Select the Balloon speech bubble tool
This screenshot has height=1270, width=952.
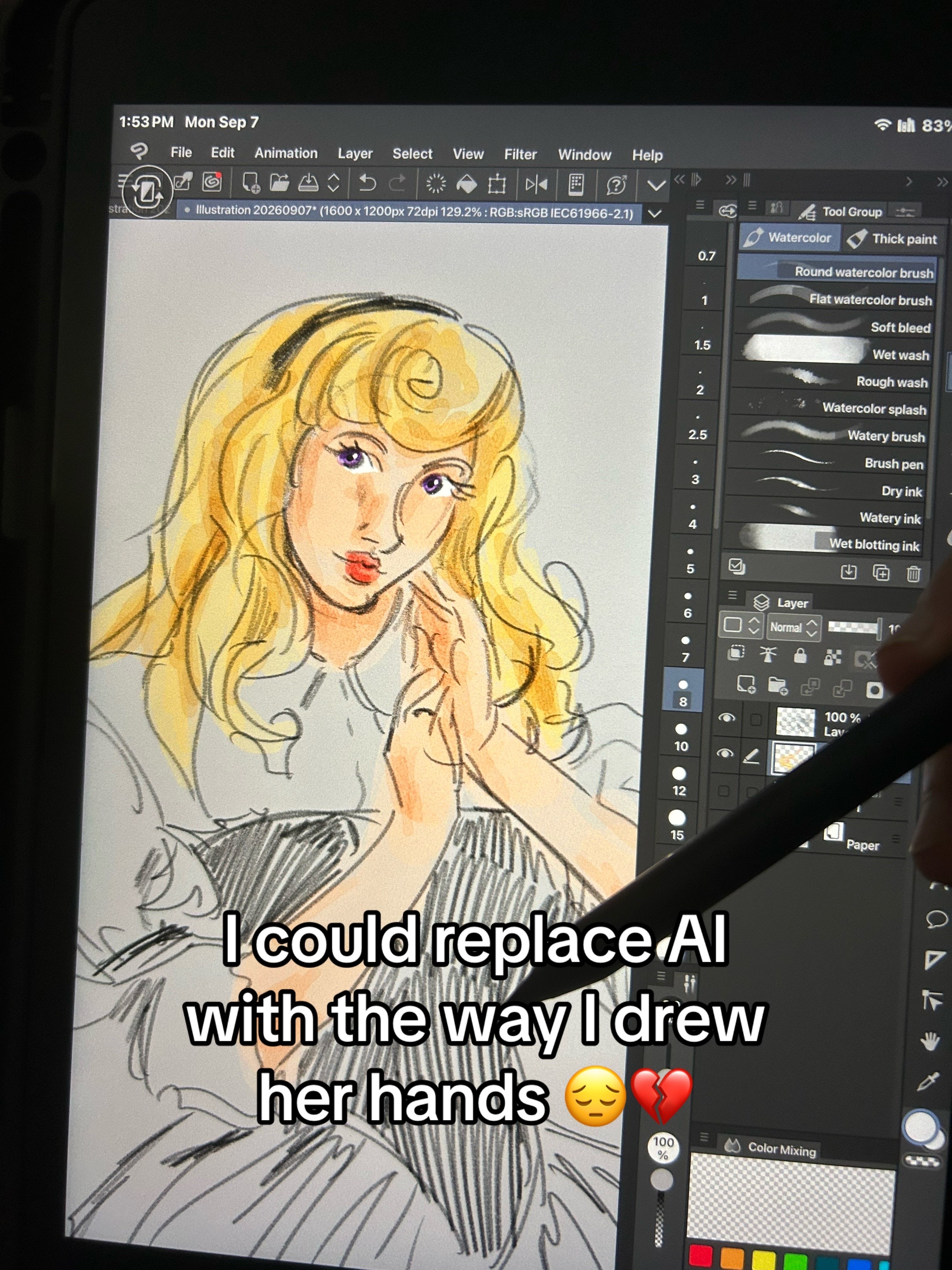pyautogui.click(x=936, y=919)
